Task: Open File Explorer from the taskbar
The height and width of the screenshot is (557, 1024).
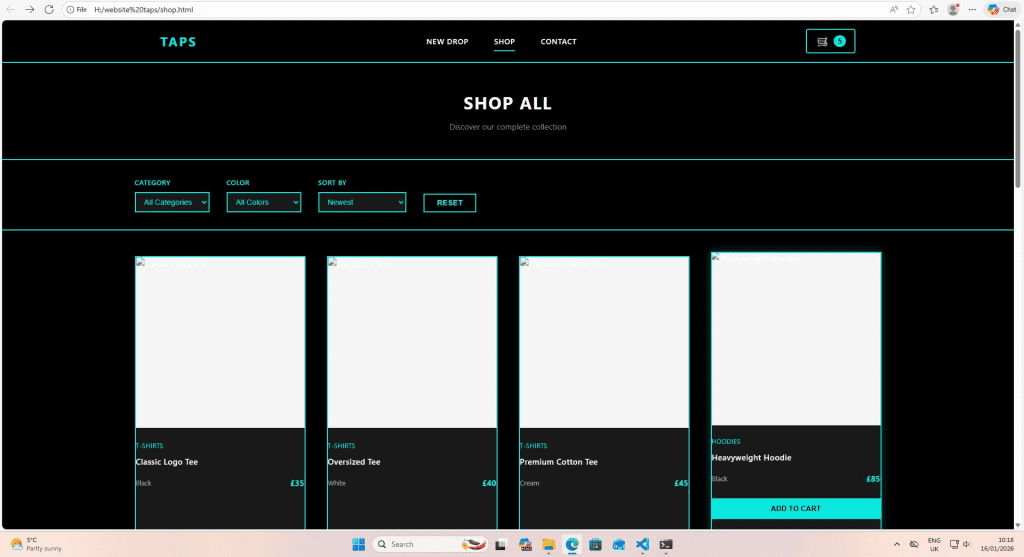Action: tap(548, 544)
